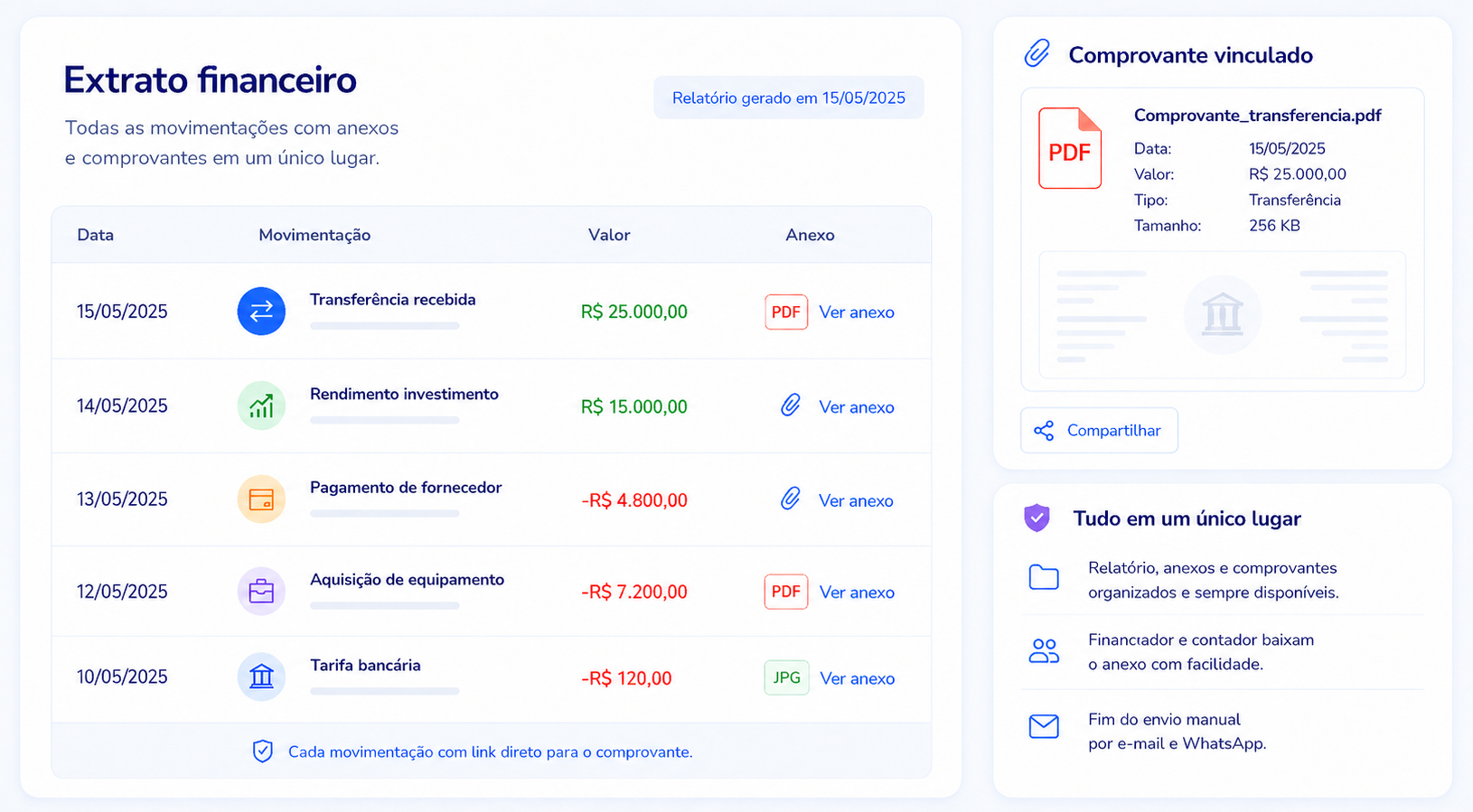
Task: Click the Tudo em um único lugar heading
Action: click(1187, 518)
